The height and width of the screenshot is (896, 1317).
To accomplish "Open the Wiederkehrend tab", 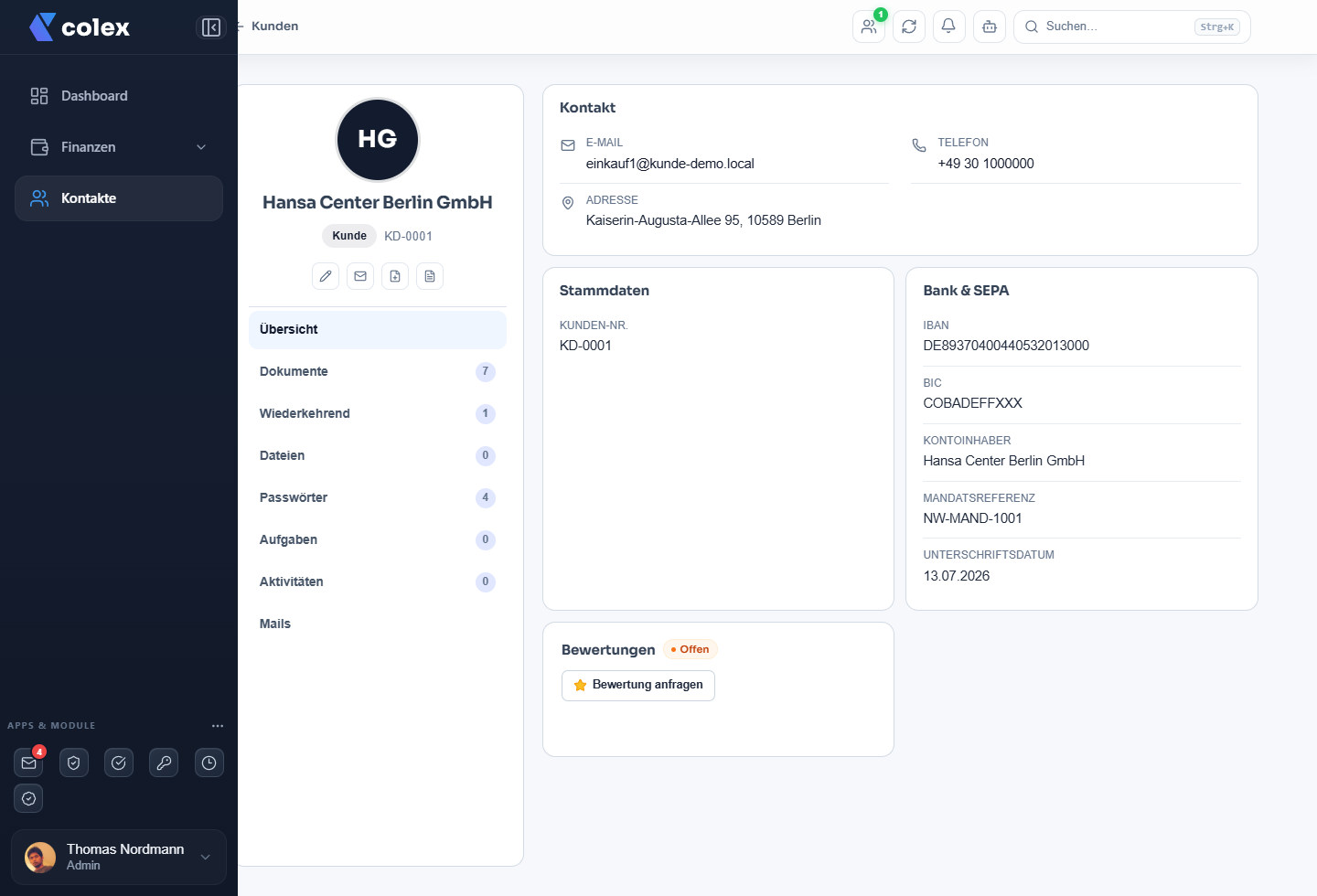I will (378, 413).
